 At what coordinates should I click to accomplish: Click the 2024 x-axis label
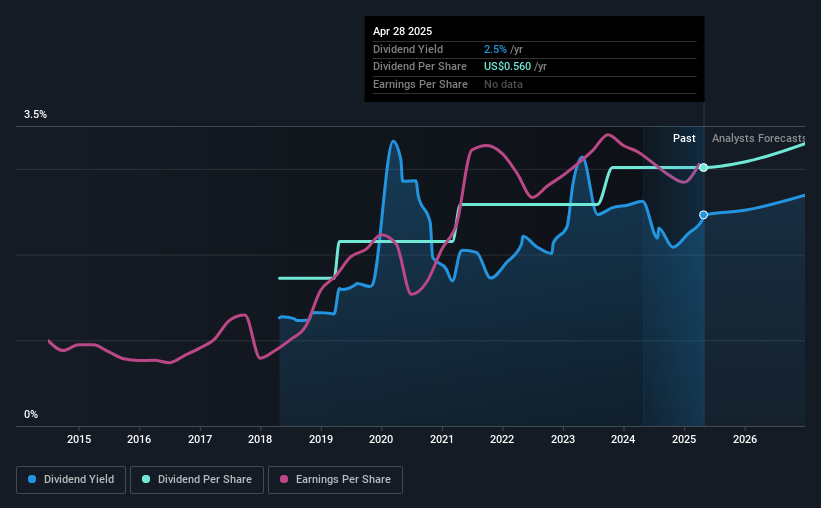coord(623,439)
